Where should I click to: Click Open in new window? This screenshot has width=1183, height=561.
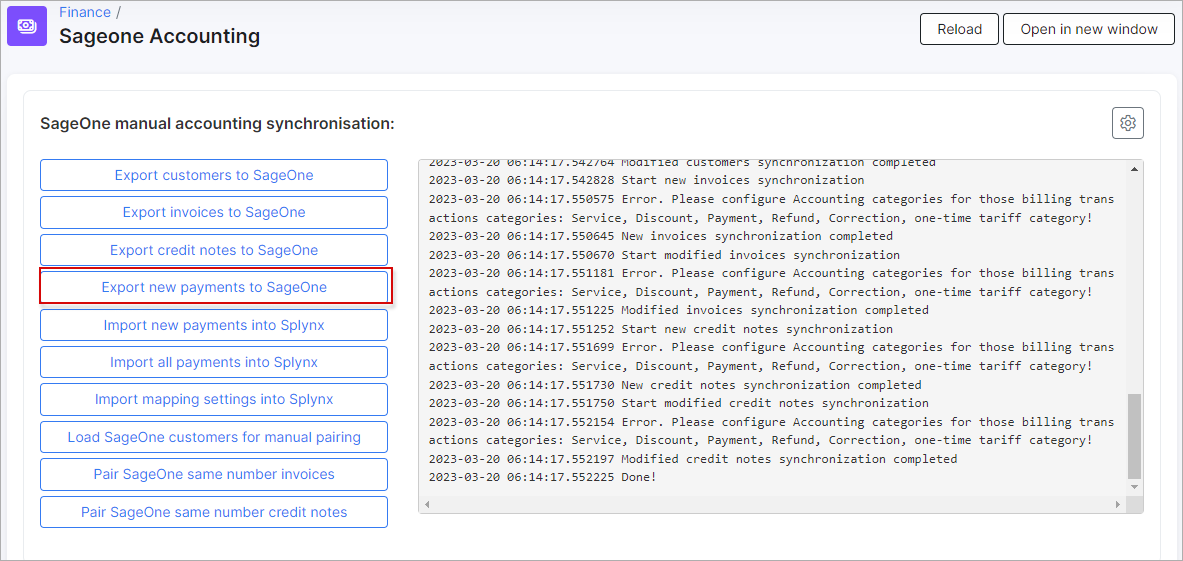point(1089,29)
